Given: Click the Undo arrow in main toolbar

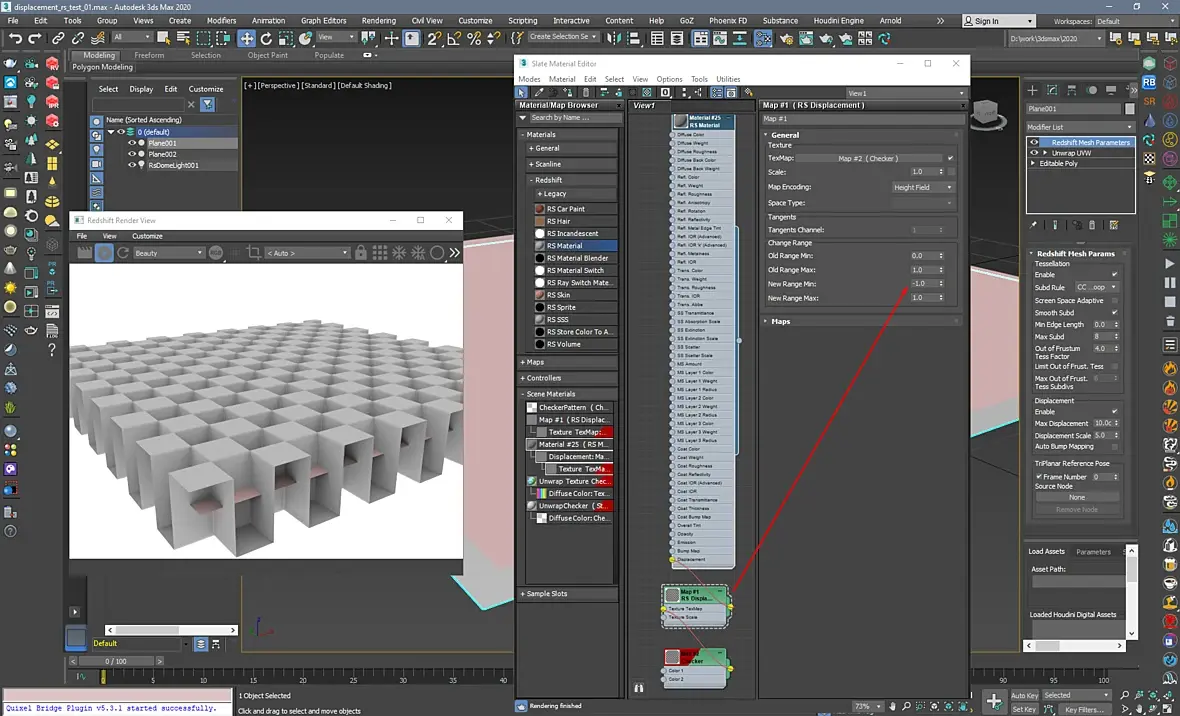Looking at the screenshot, I should click(14, 38).
